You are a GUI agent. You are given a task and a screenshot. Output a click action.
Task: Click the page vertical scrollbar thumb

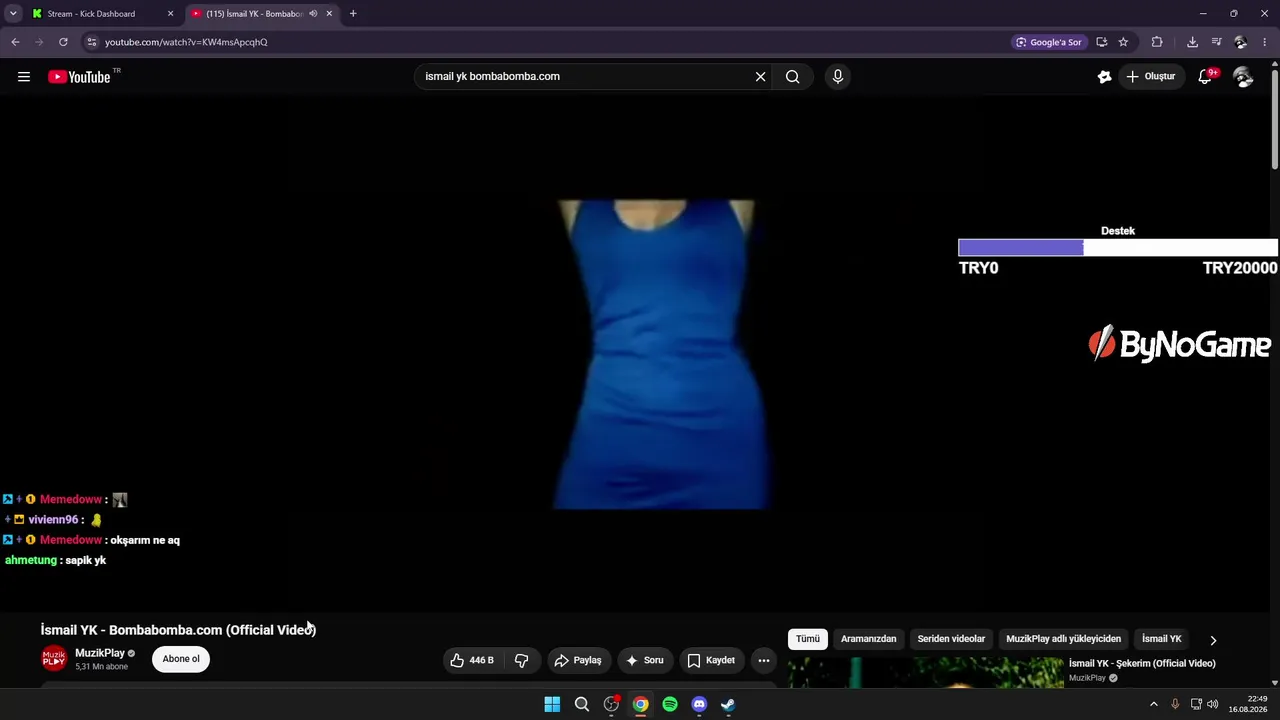(x=1275, y=118)
